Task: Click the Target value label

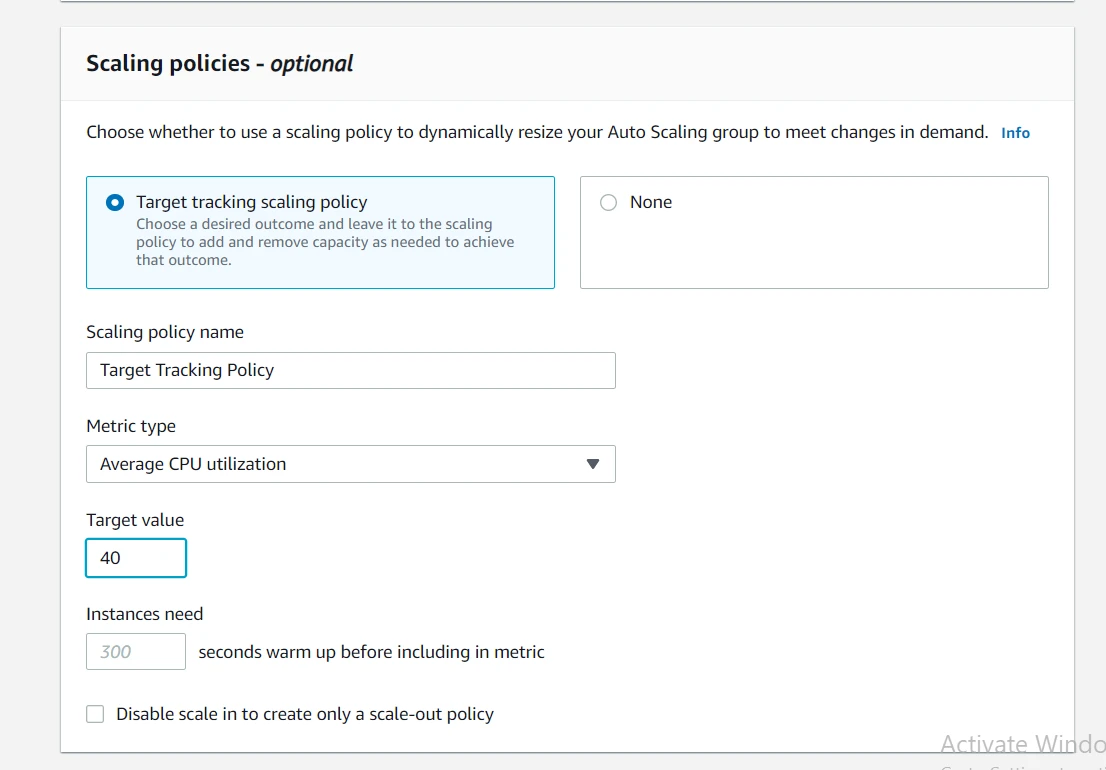Action: point(134,520)
